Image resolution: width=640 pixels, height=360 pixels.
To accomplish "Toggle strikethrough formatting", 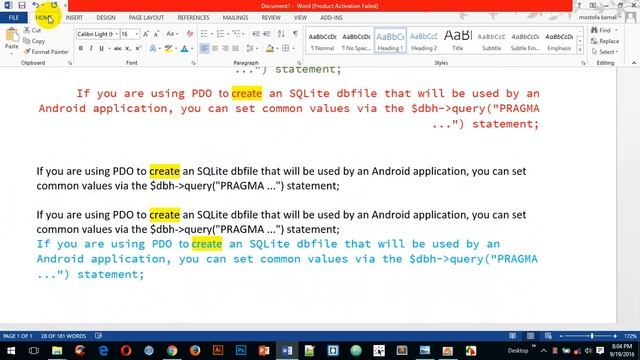I will 118,49.
